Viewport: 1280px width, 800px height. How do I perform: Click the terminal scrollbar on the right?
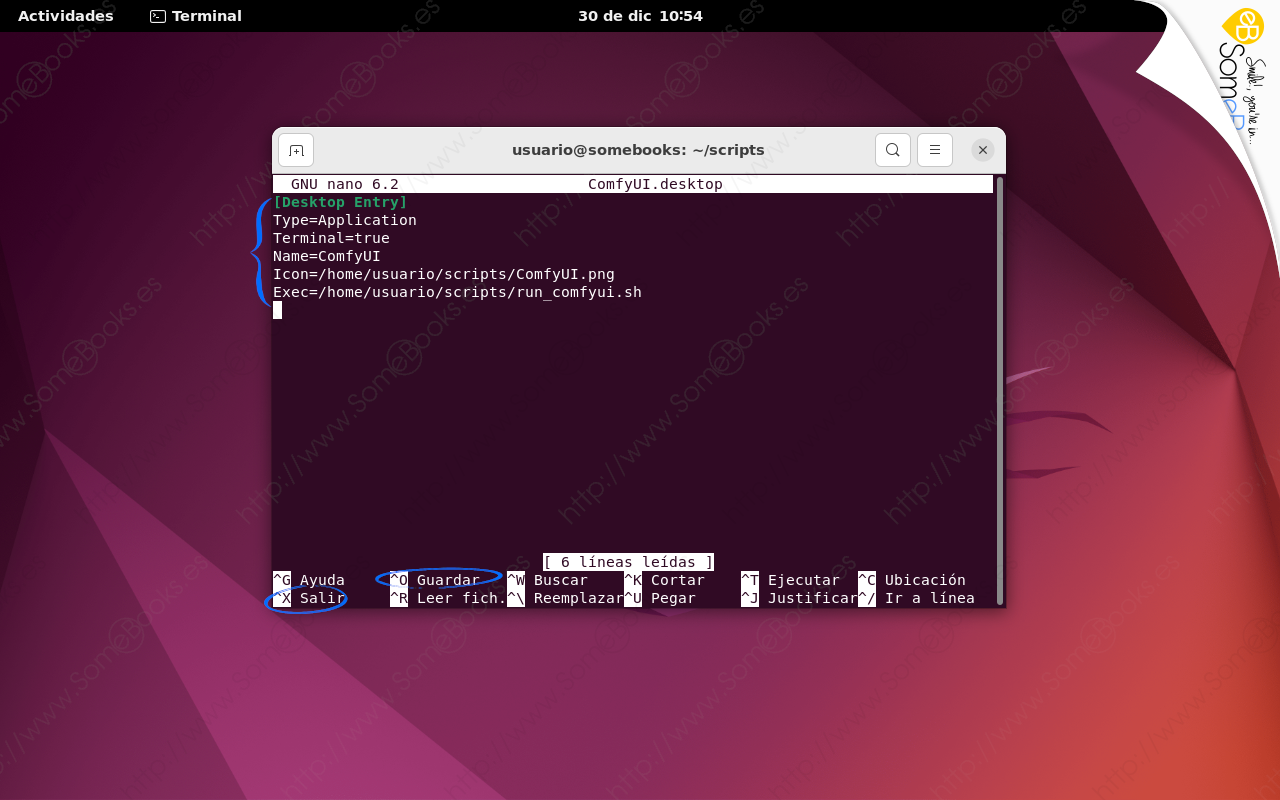point(999,390)
